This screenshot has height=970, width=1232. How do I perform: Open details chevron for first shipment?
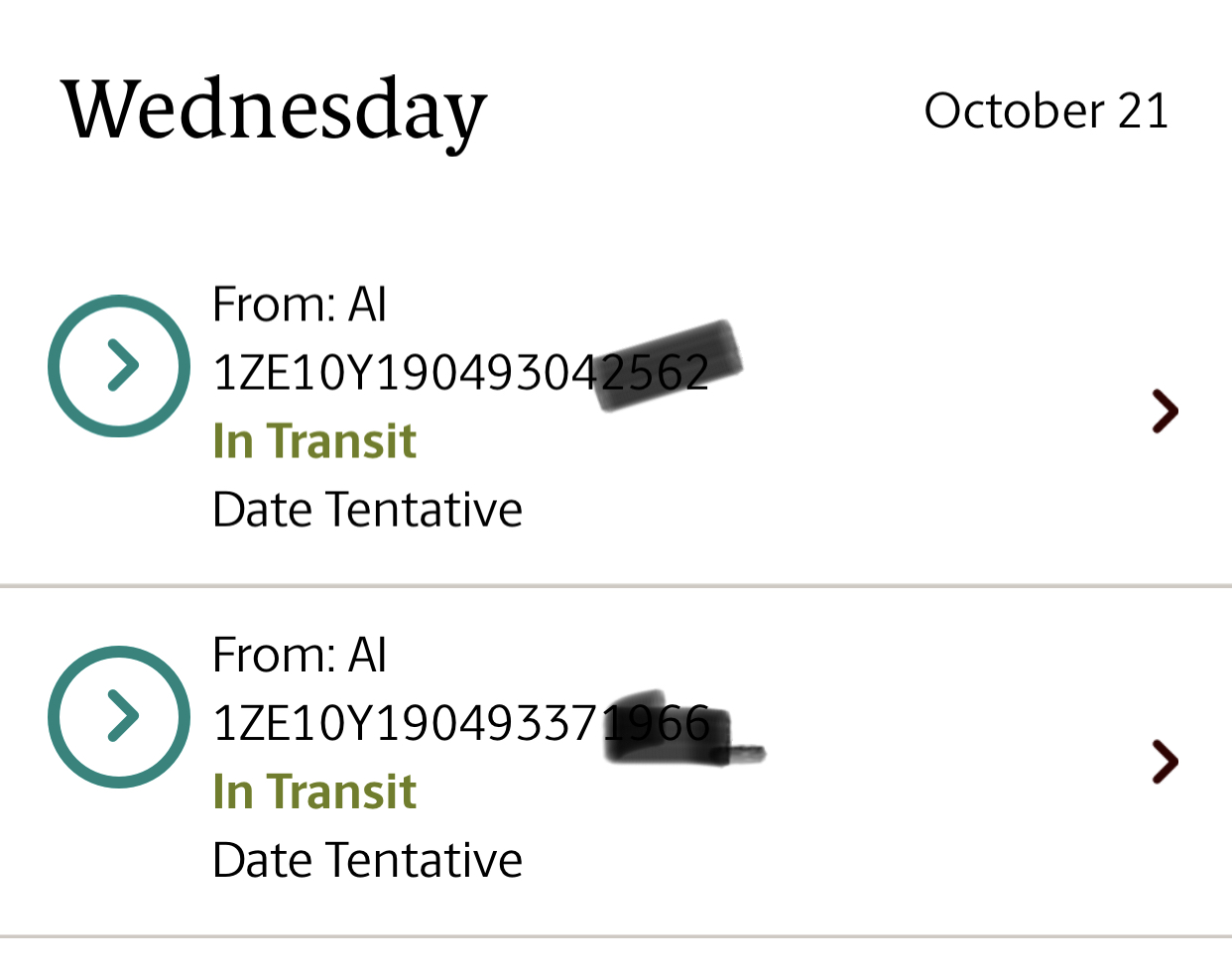click(x=1166, y=411)
